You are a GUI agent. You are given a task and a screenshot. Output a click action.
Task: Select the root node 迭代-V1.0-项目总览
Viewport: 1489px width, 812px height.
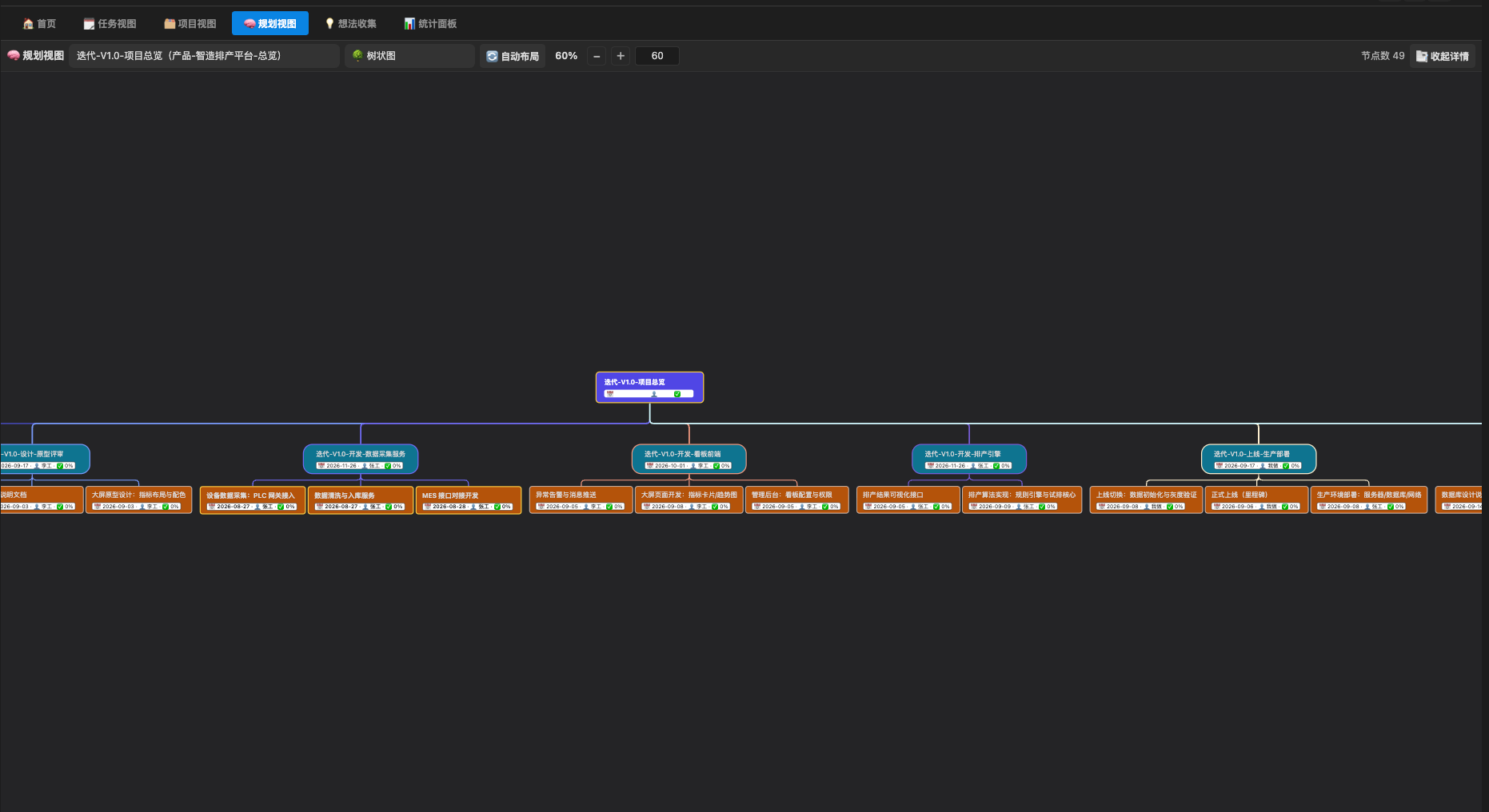coord(649,388)
